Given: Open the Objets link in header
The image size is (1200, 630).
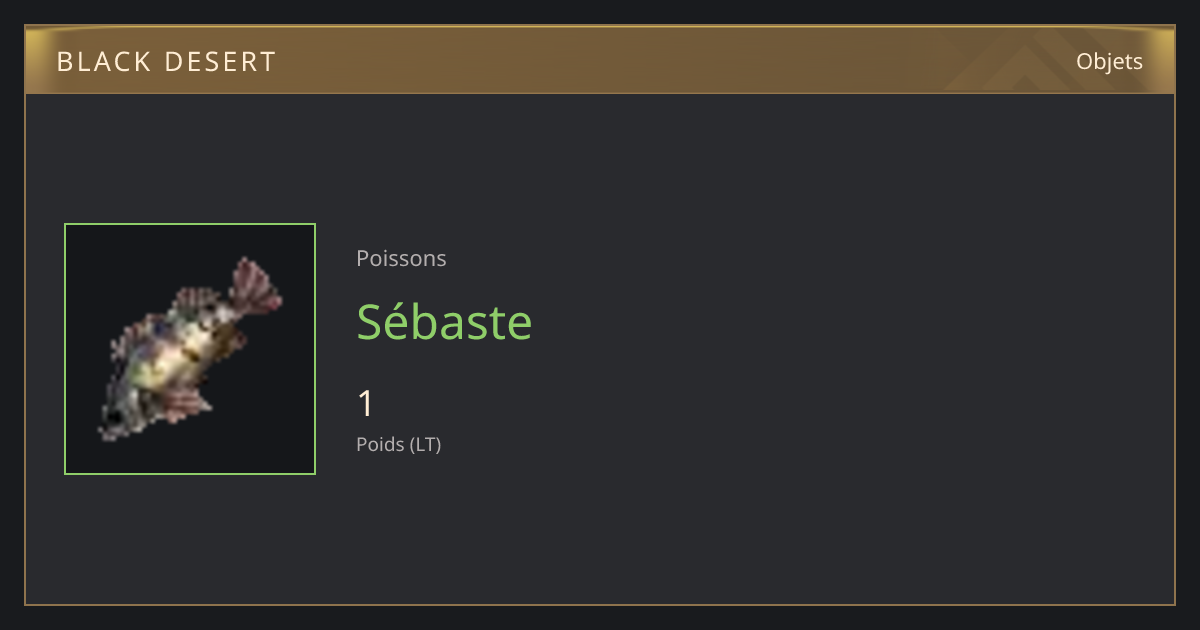Looking at the screenshot, I should 1109,62.
